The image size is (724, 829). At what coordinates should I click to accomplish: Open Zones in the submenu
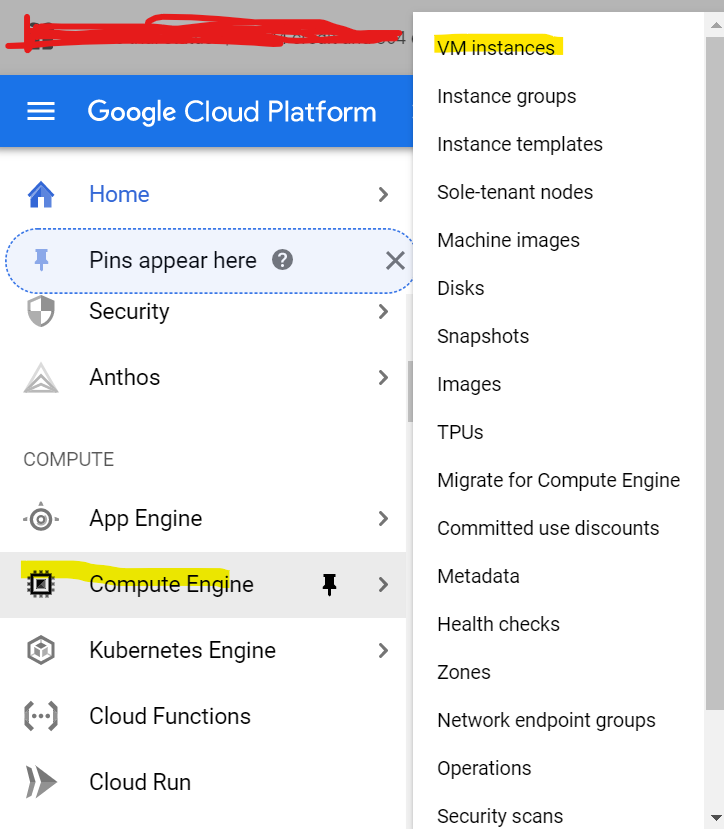(x=464, y=673)
